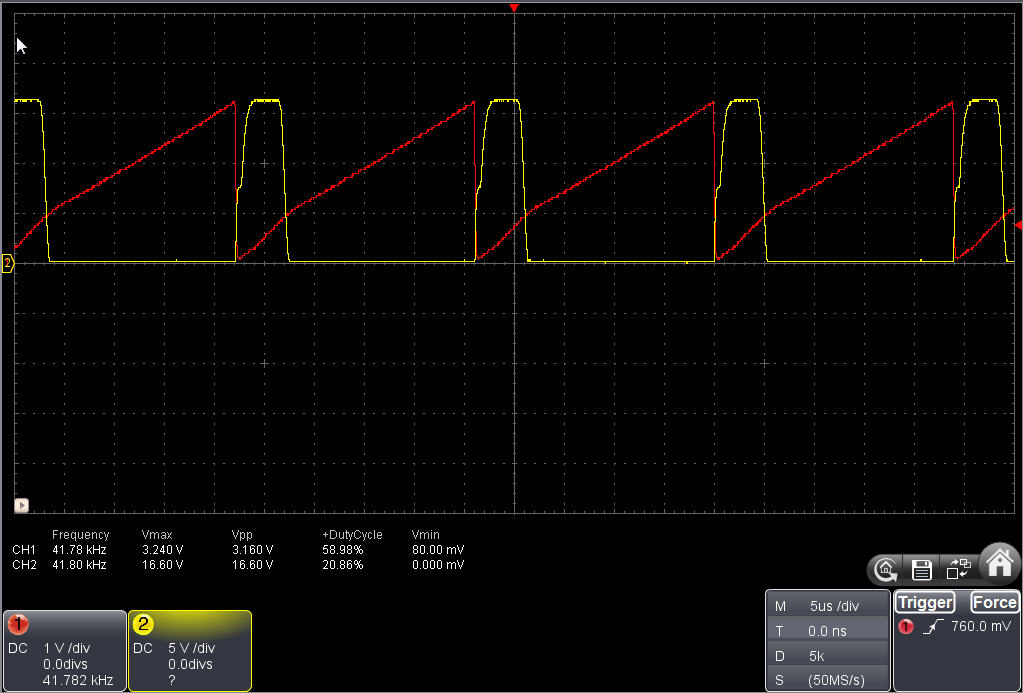Open the 5k memory depth setting
This screenshot has width=1023, height=693.
click(x=827, y=656)
